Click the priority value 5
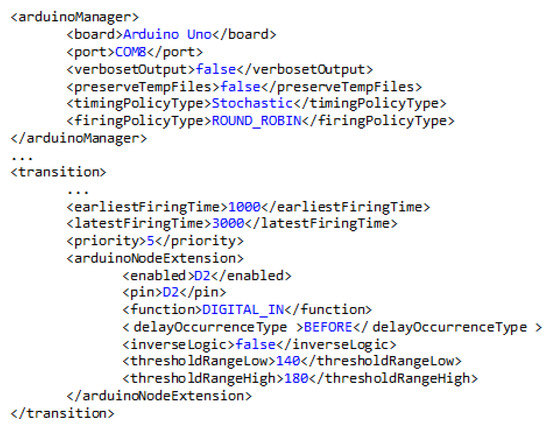Screen dimensions: 550x430 (x=150, y=241)
